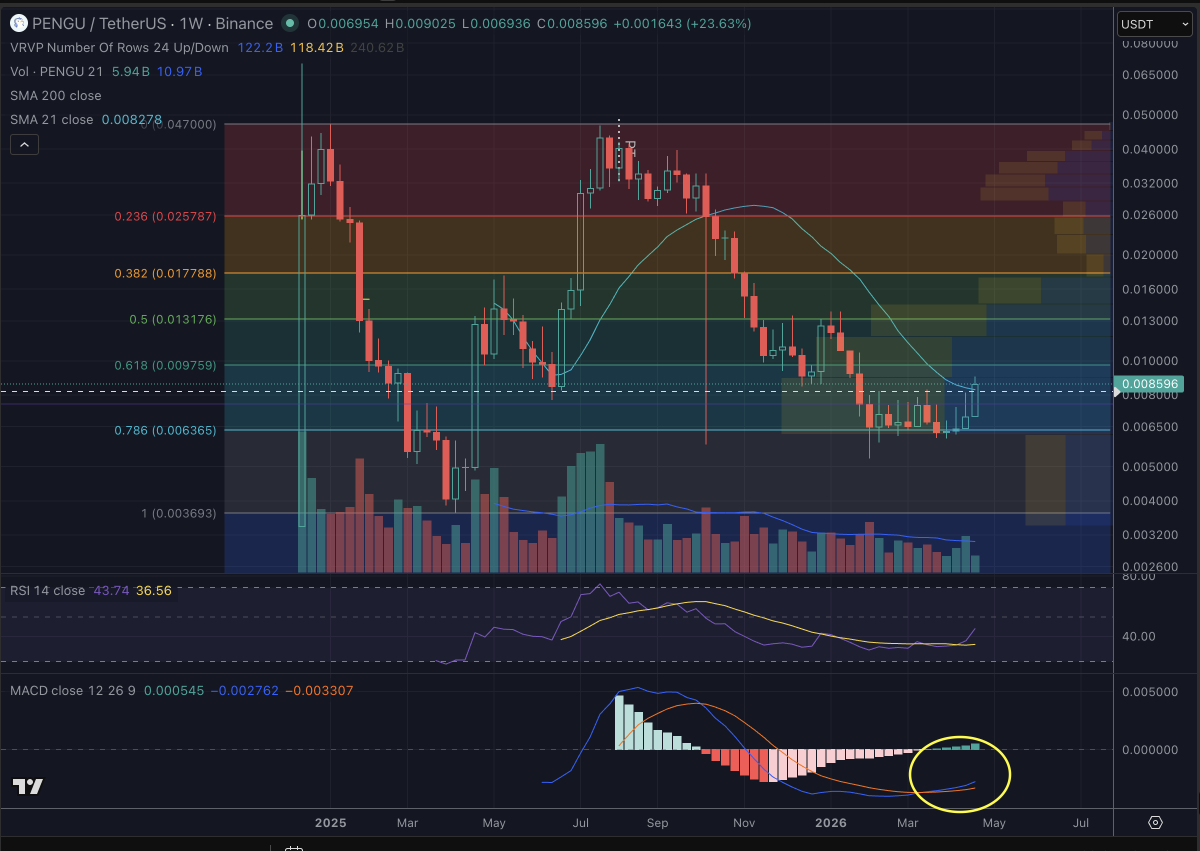
Task: Click the open value O0.006954
Action: pyautogui.click(x=344, y=23)
